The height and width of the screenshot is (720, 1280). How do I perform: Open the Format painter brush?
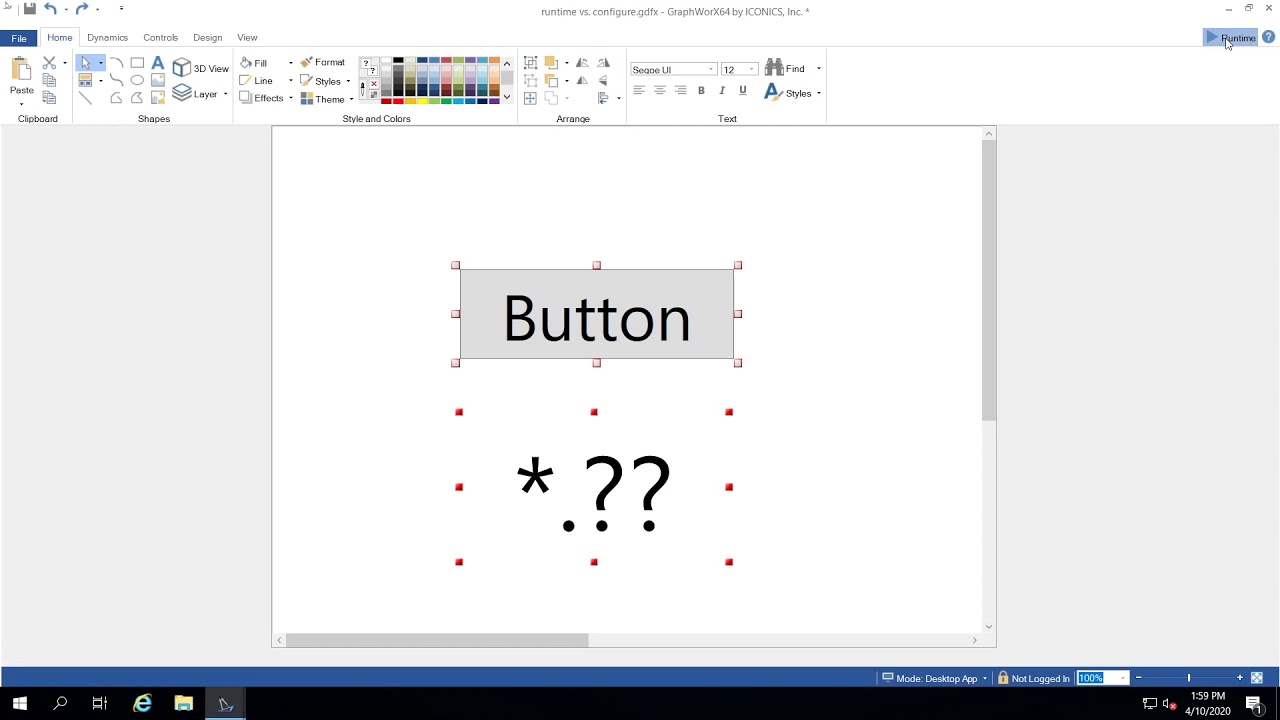coord(322,62)
